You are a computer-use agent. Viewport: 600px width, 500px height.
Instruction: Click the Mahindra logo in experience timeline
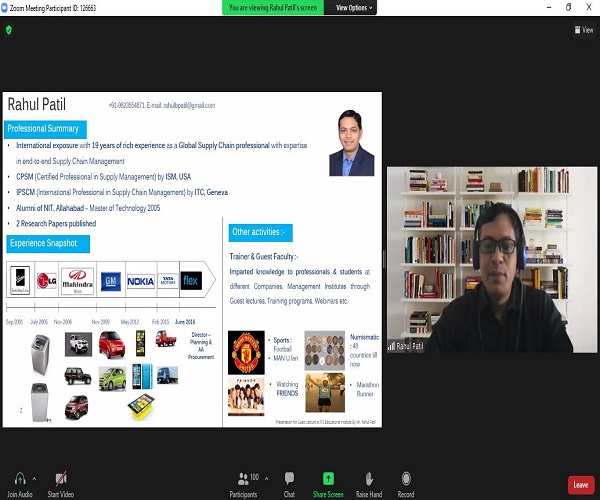(x=77, y=281)
